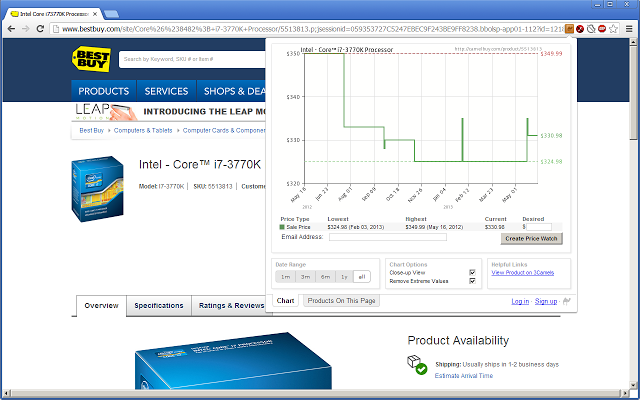Click the Best Buy breadcrumb link
Screen dimensions: 640x400
(x=91, y=131)
